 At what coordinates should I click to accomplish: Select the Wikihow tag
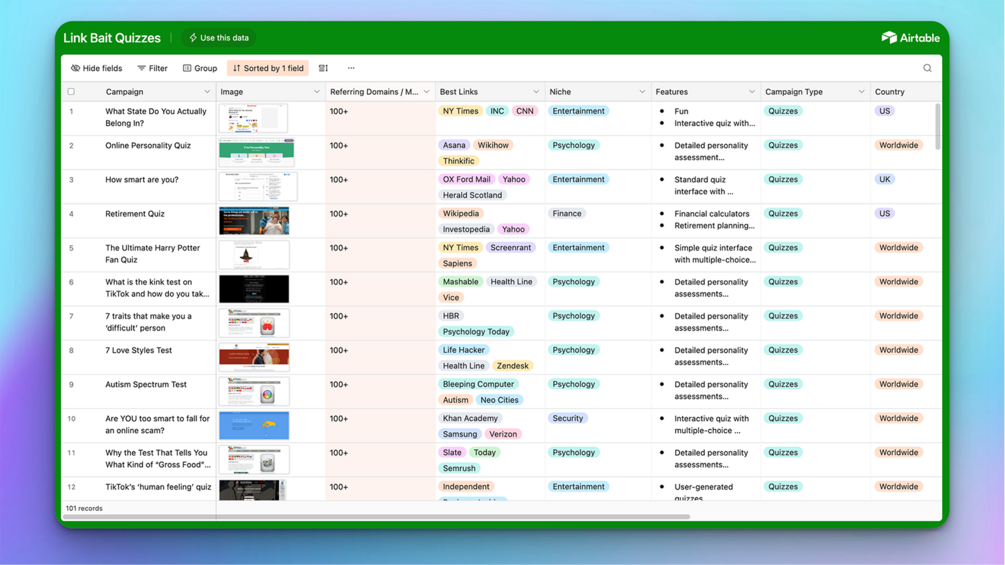tap(493, 145)
